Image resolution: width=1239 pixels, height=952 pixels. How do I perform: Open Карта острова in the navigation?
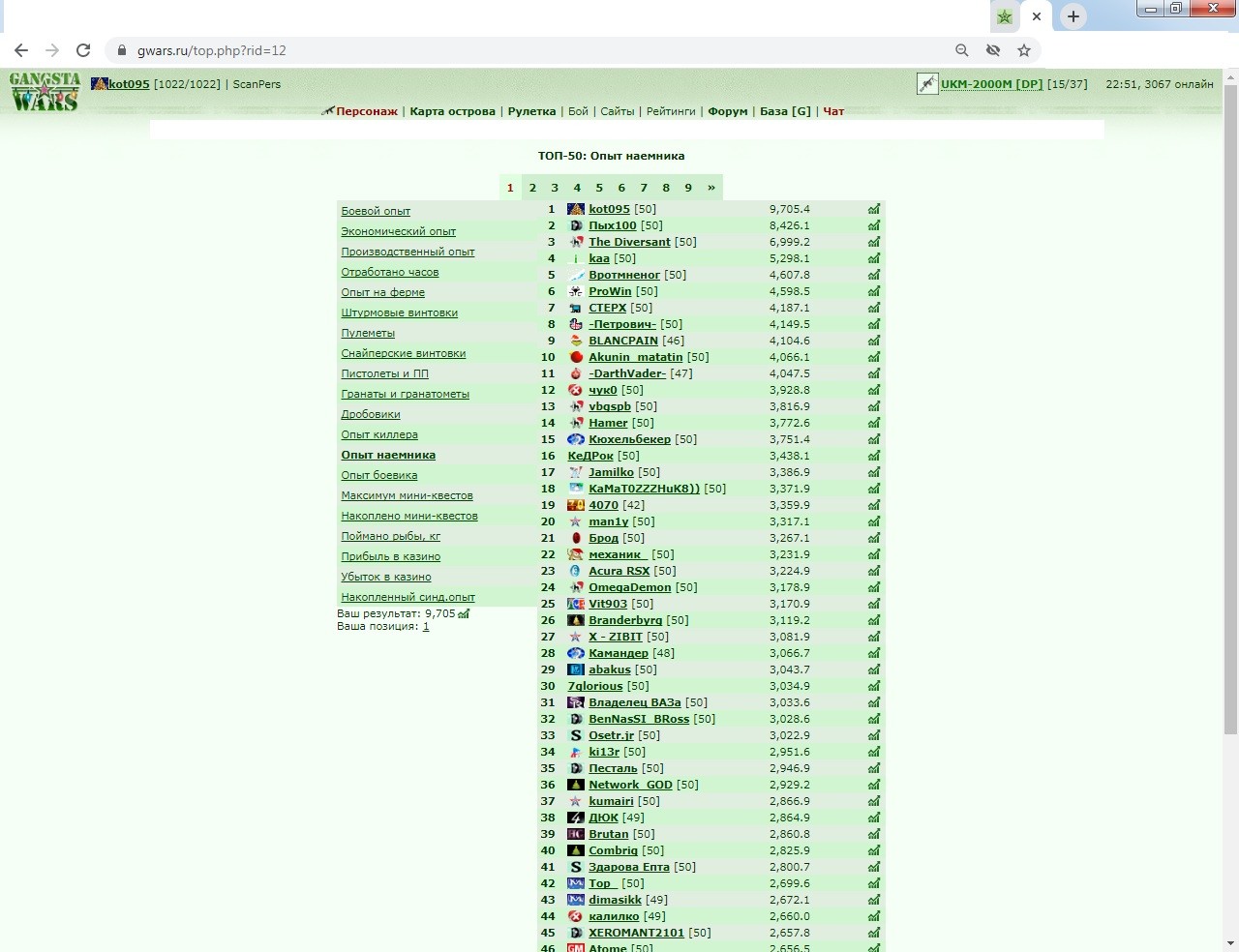tap(452, 111)
